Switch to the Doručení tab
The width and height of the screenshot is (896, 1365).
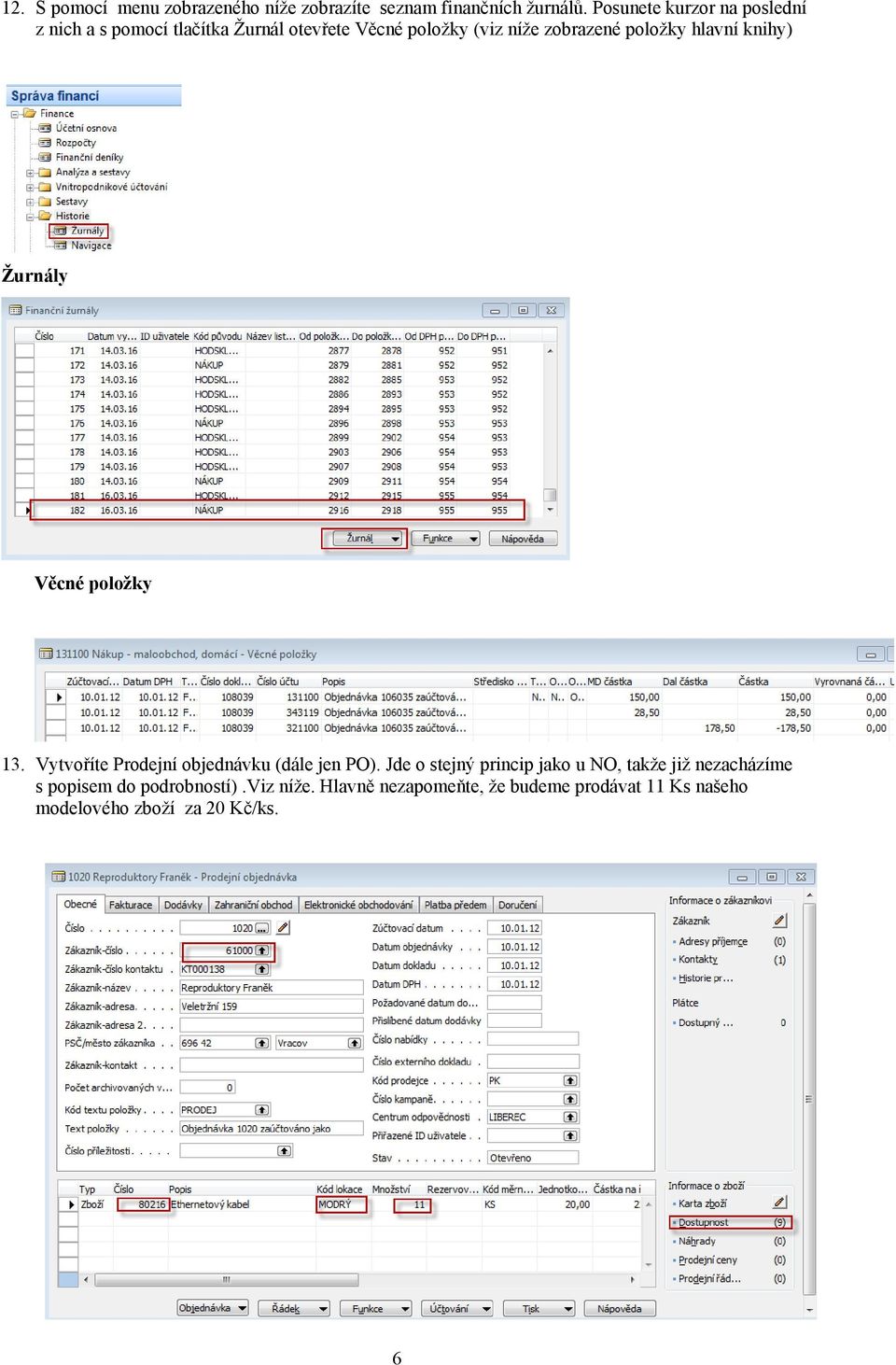pos(517,905)
